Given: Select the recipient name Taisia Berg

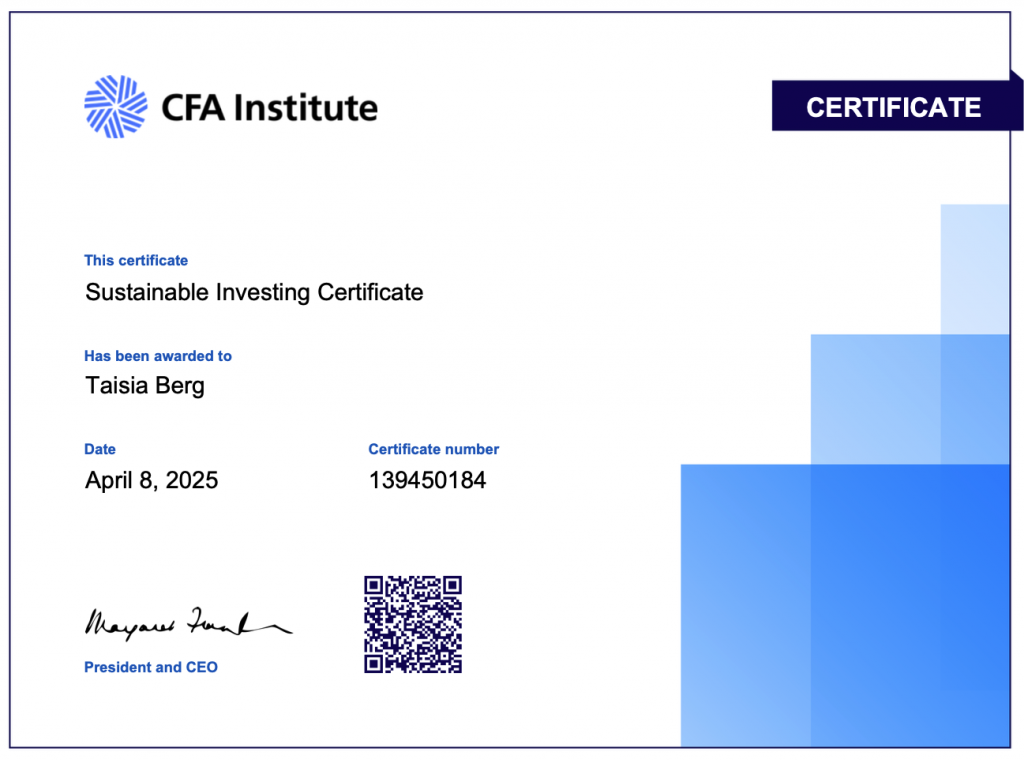Looking at the screenshot, I should 145,386.
